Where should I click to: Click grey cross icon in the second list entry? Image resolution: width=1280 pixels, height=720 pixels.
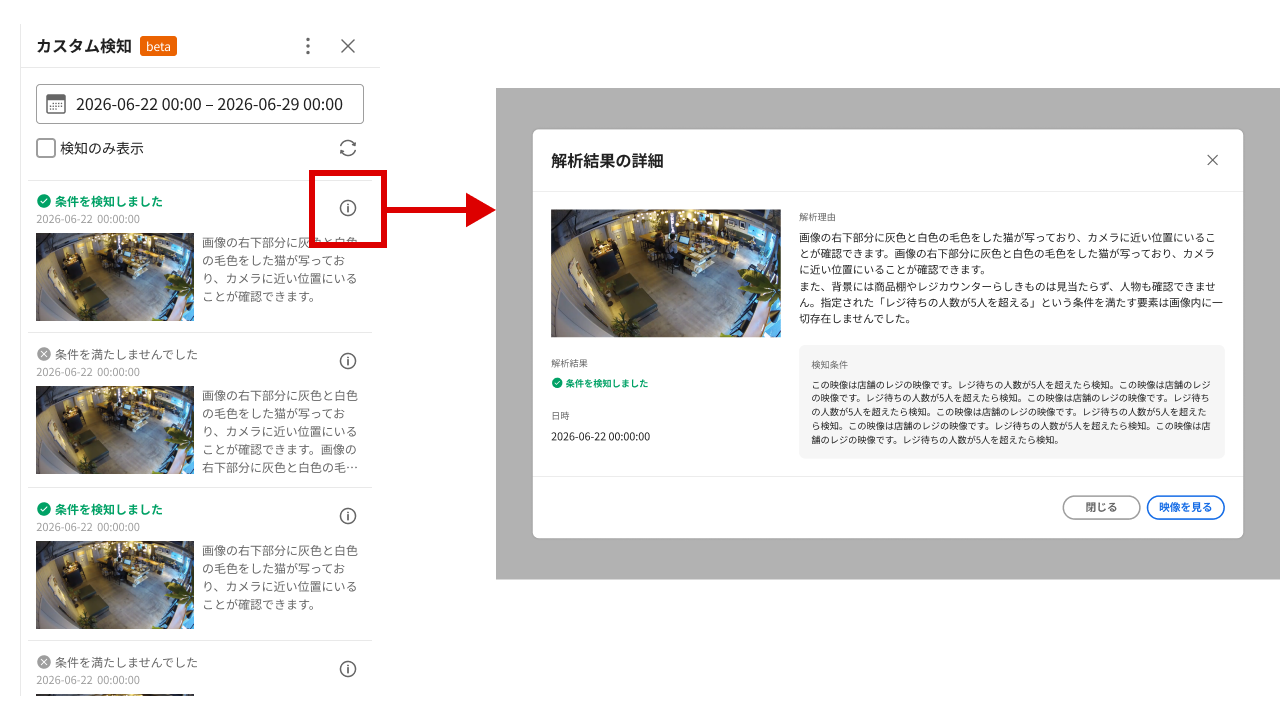[x=44, y=354]
